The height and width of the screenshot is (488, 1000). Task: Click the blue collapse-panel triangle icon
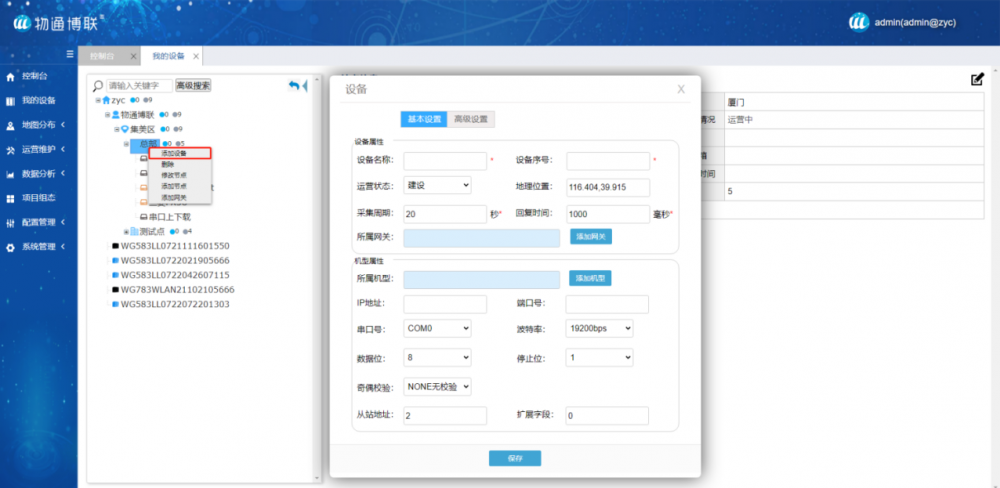(x=305, y=85)
